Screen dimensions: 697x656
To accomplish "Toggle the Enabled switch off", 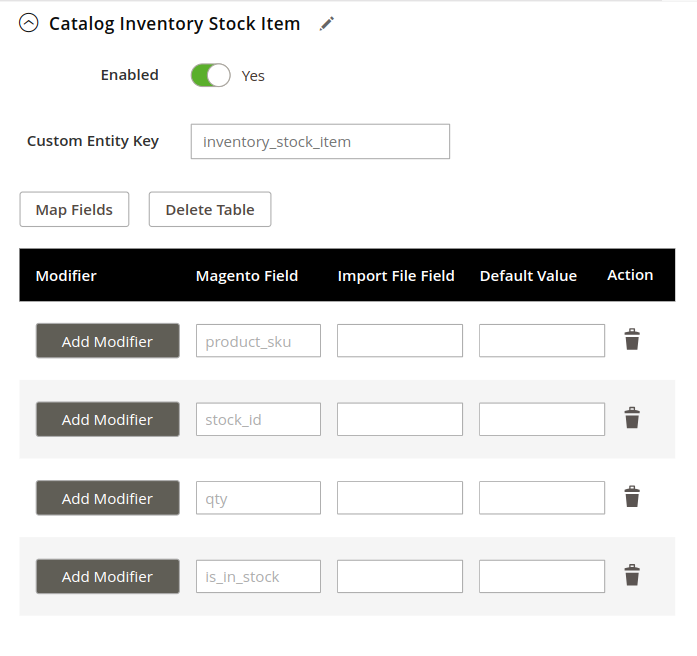I will coord(211,75).
